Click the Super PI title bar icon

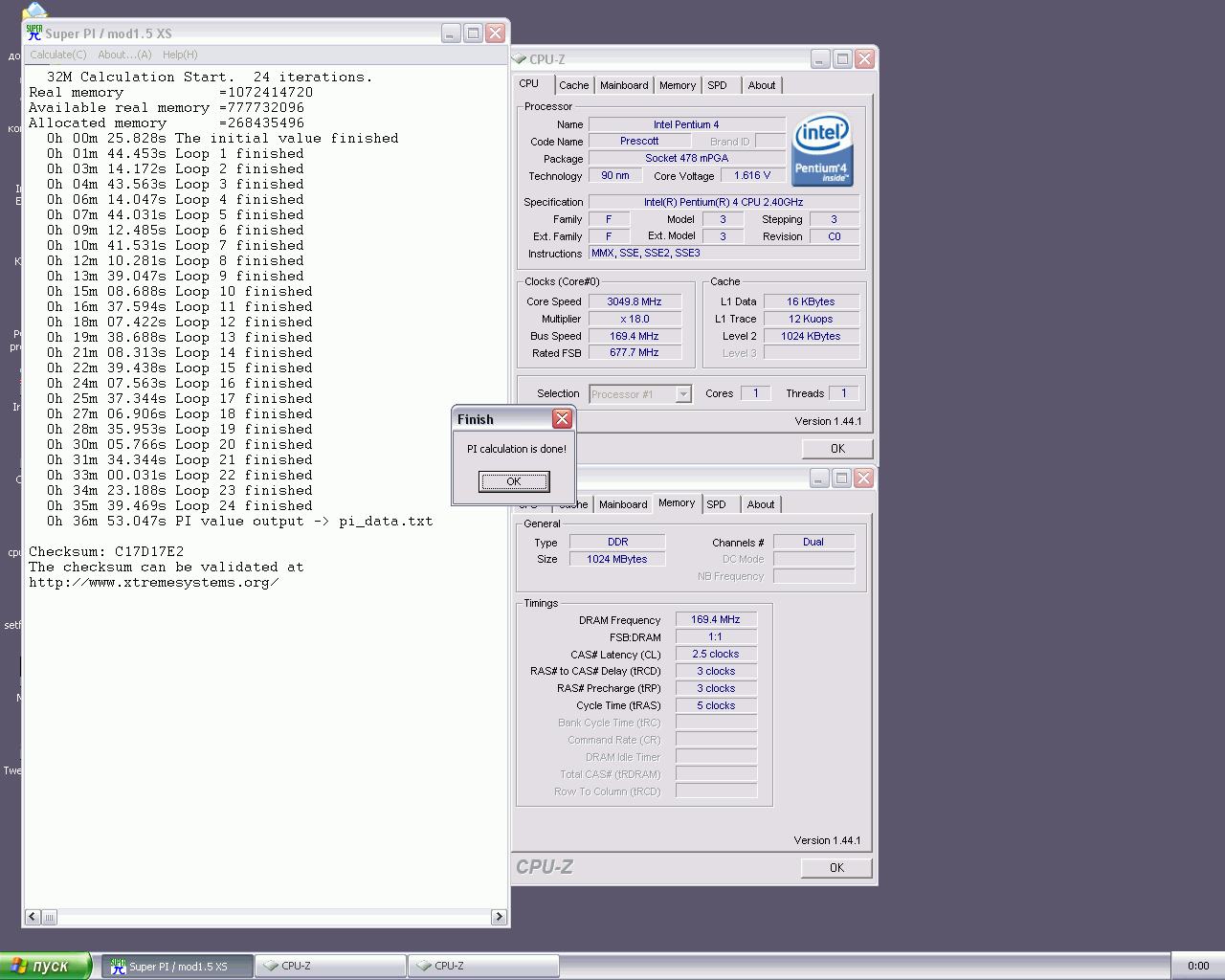point(34,33)
